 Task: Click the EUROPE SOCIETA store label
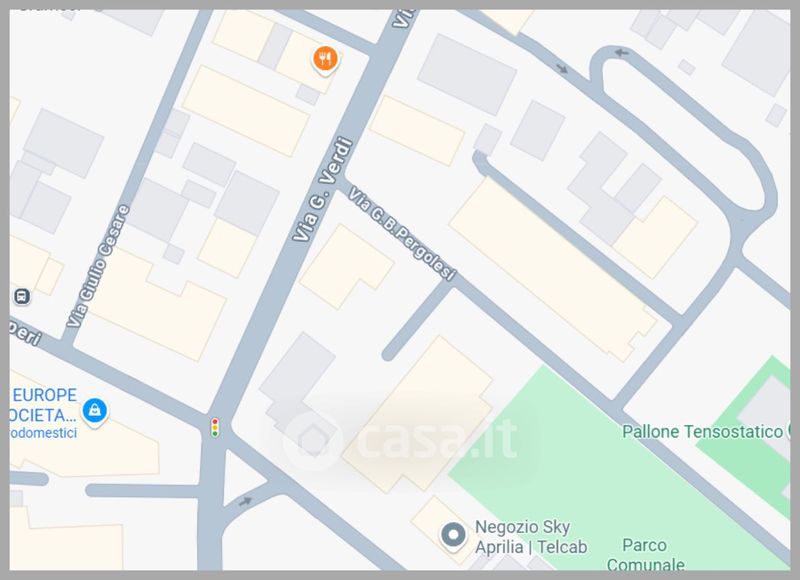tap(43, 405)
